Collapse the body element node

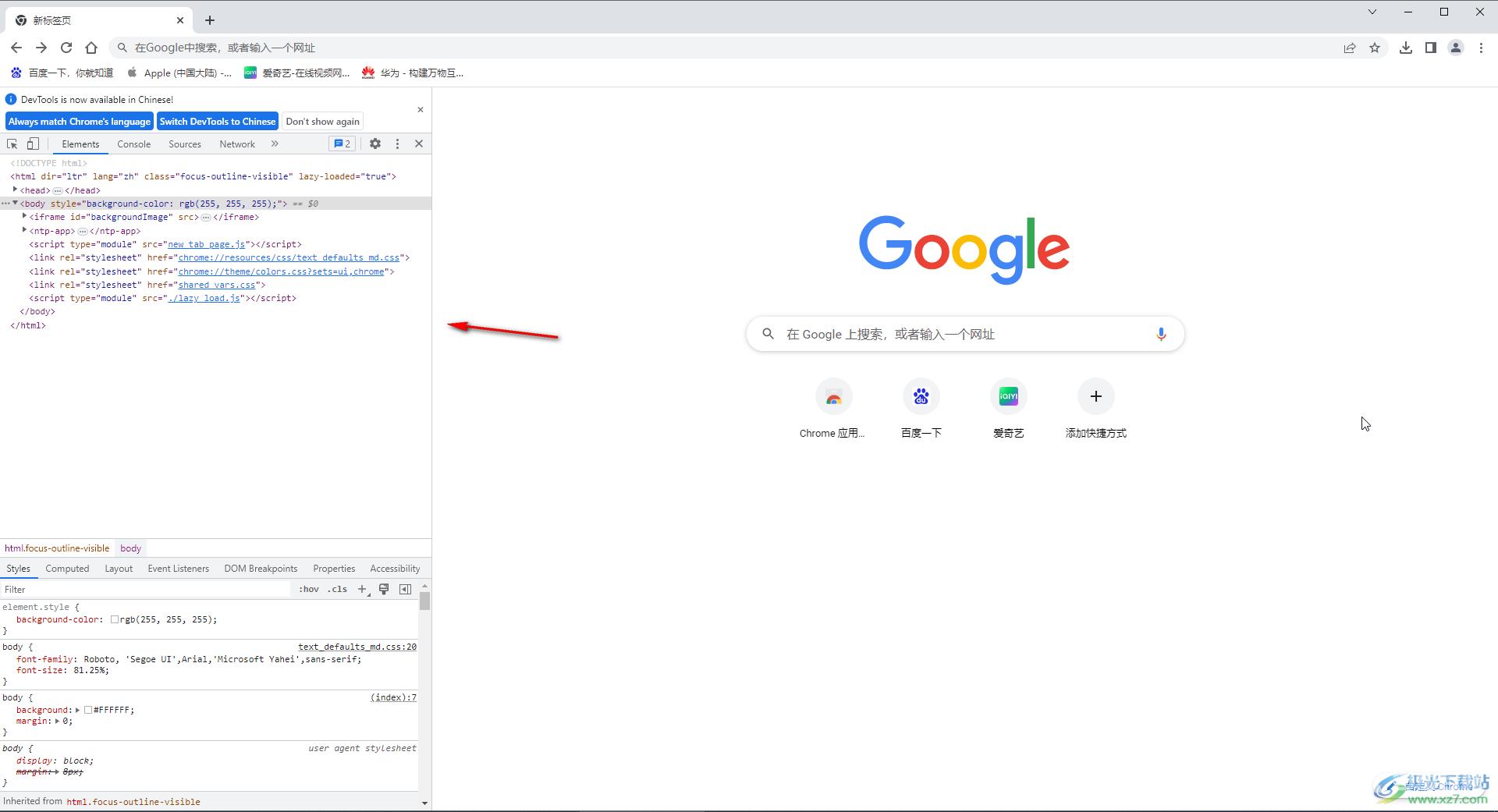[15, 203]
